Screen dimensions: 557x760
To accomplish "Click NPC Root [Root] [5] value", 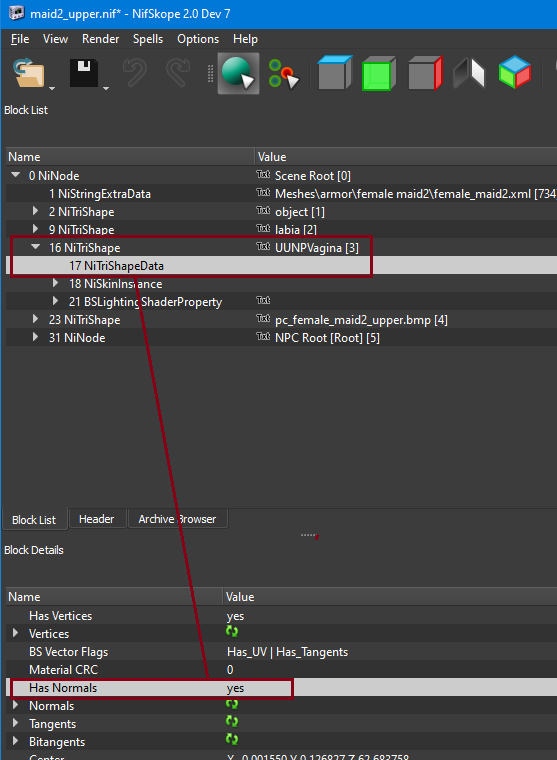I will click(x=327, y=338).
